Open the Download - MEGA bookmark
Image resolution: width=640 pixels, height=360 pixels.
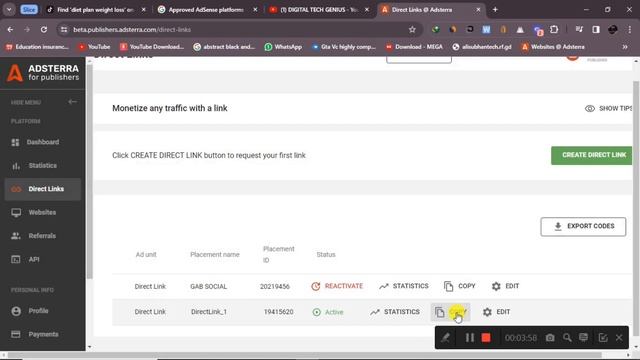click(414, 47)
